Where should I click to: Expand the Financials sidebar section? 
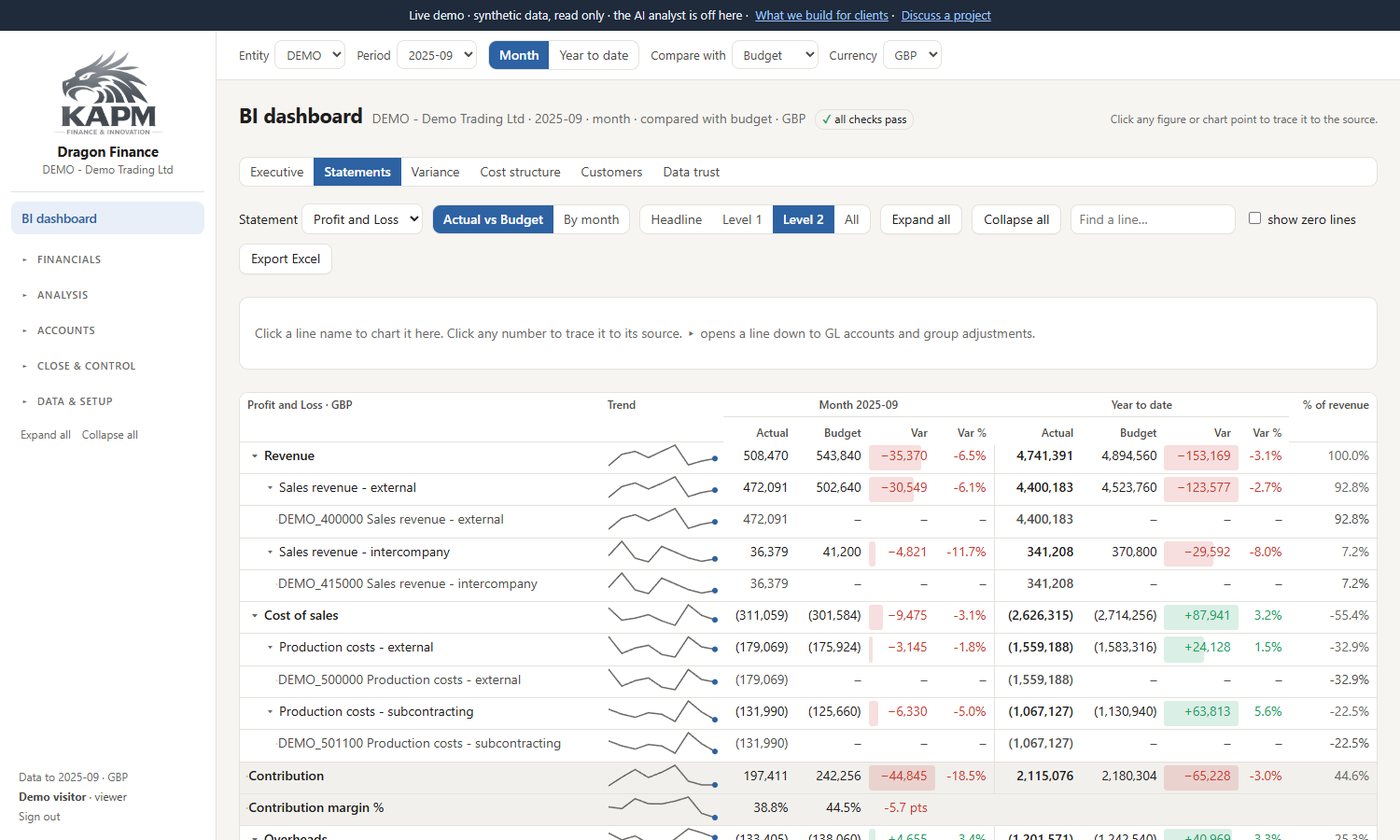pyautogui.click(x=108, y=259)
